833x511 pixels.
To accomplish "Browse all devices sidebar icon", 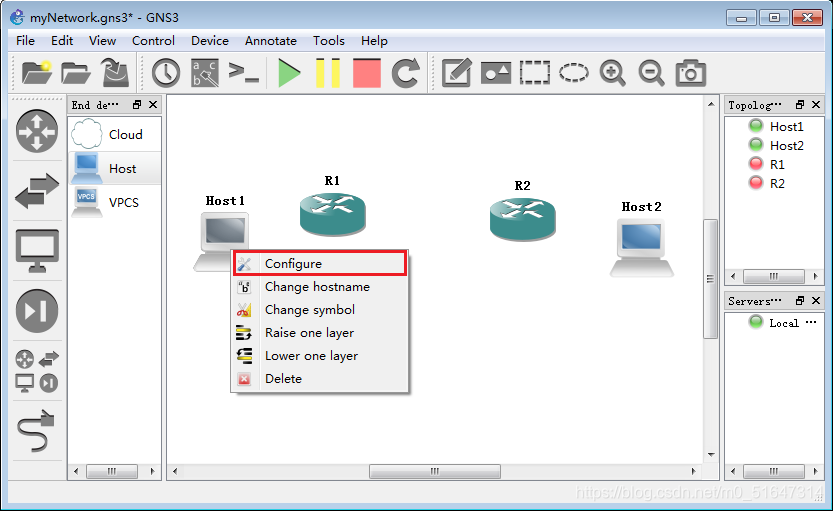I will click(37, 370).
